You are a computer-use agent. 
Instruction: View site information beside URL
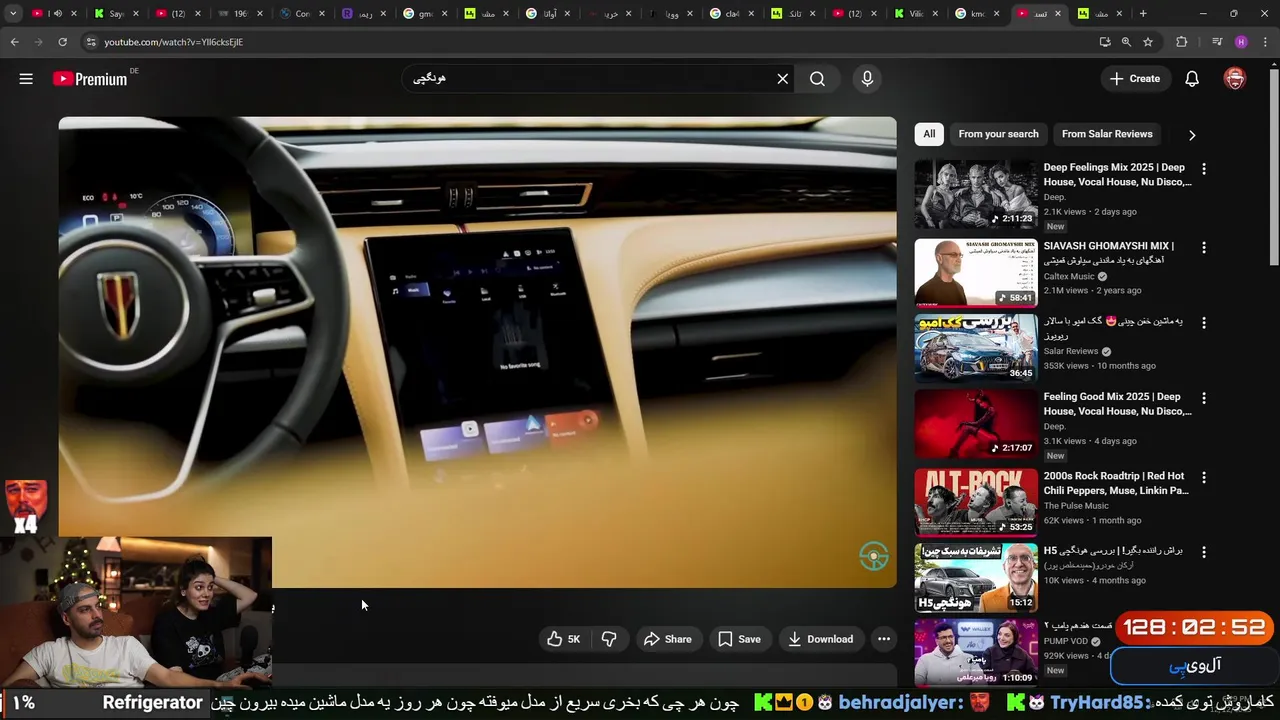pos(90,42)
